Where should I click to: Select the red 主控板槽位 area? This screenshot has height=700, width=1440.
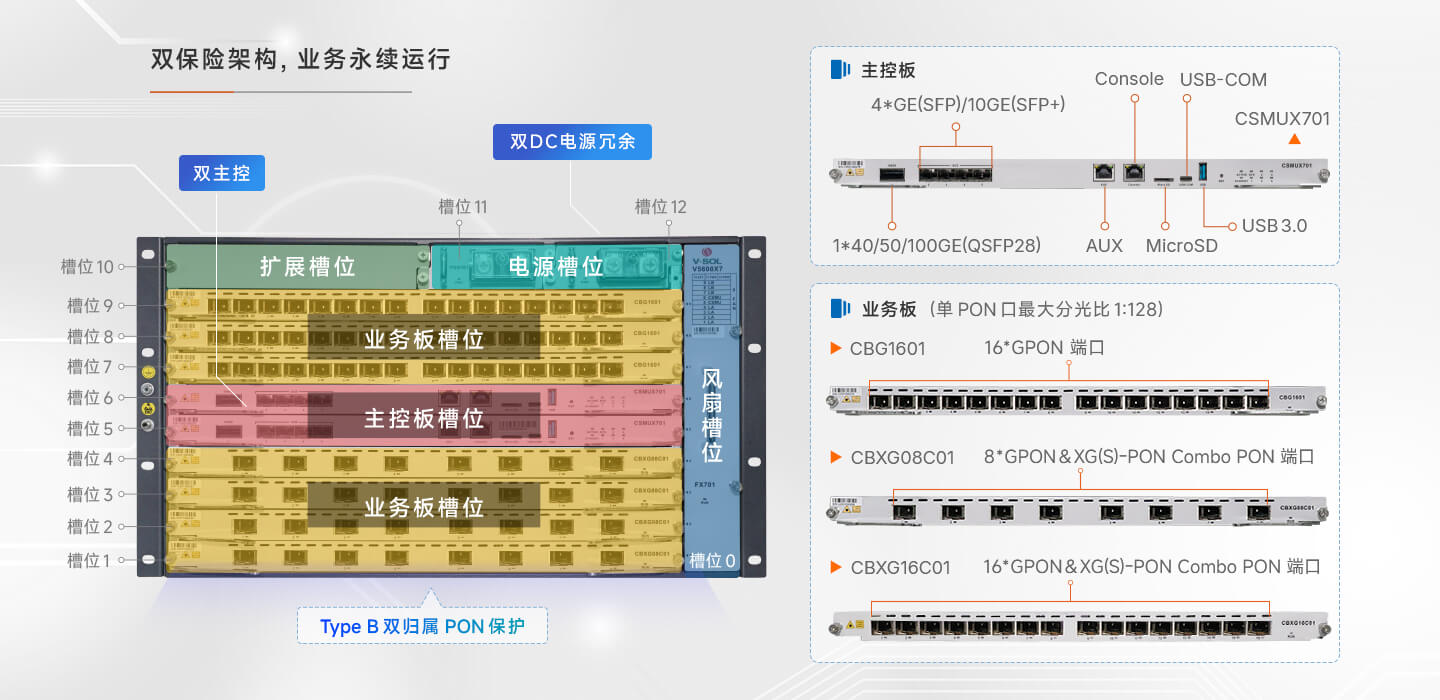coord(424,416)
